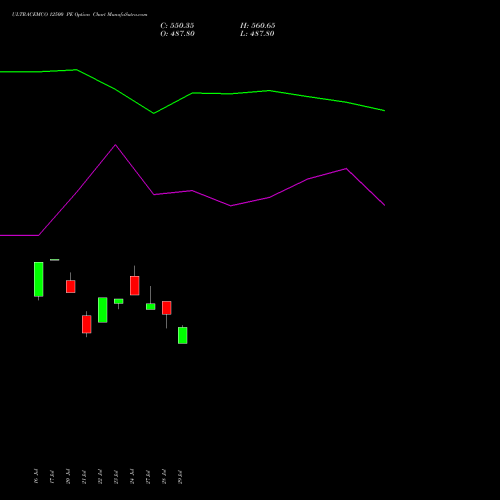Image resolution: width=500 pixels, height=500 pixels.
Task: Click the tall green candle above 16 Jul
Action: tap(39, 279)
